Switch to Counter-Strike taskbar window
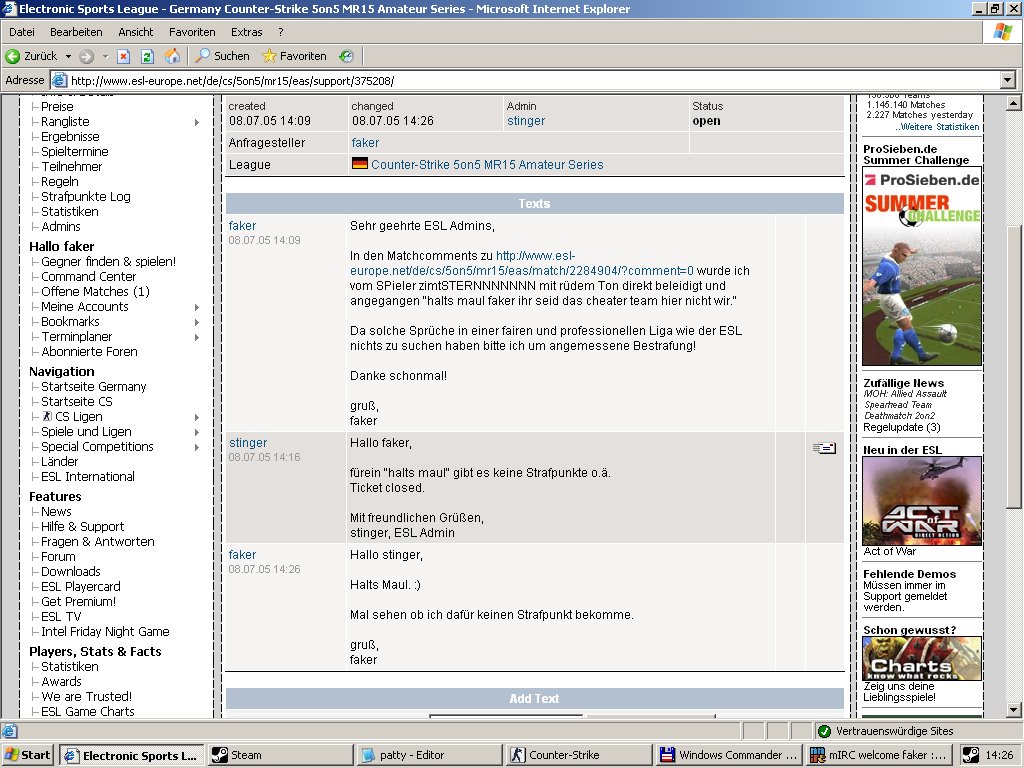 point(580,755)
